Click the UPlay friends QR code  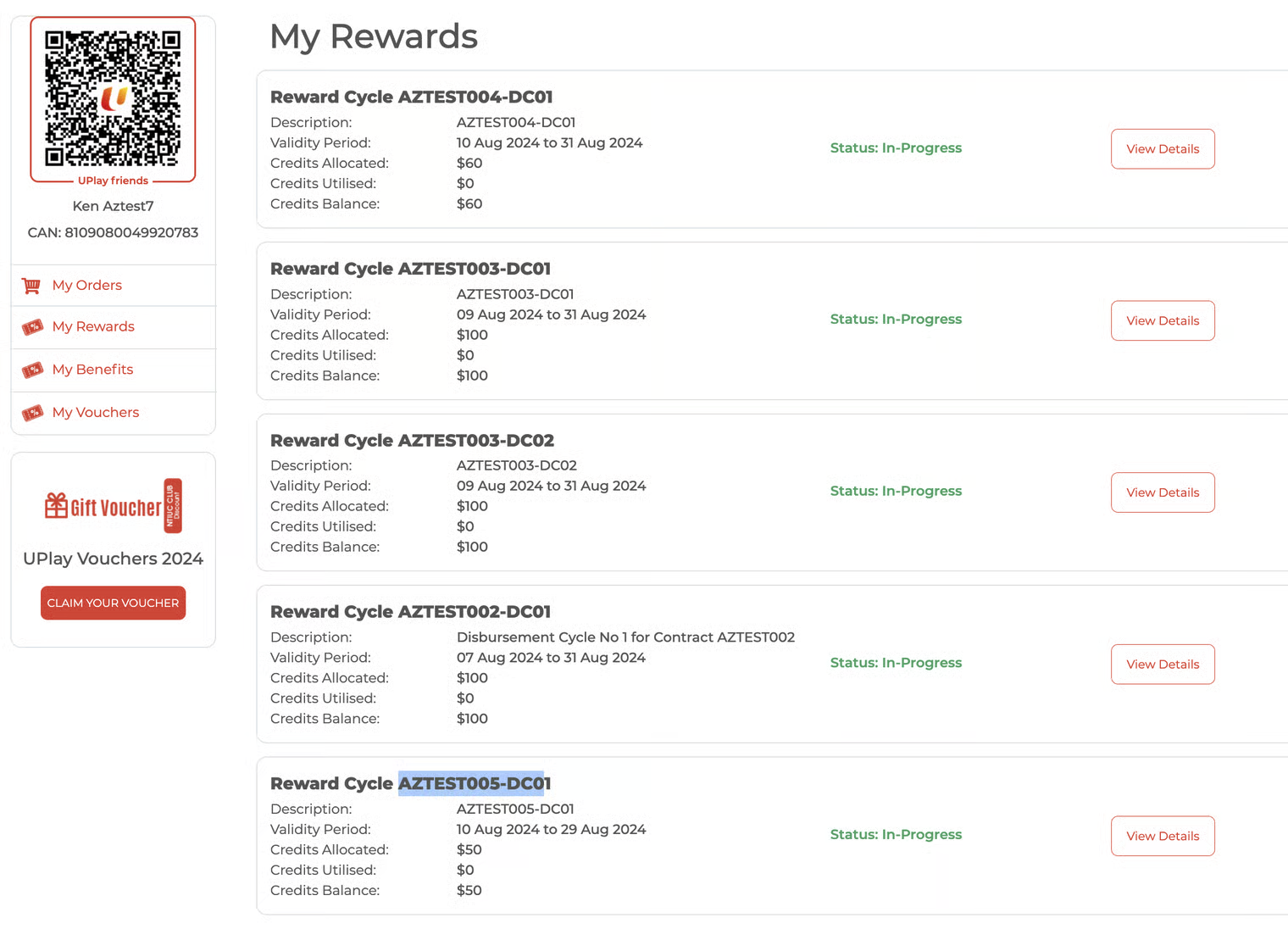click(113, 98)
